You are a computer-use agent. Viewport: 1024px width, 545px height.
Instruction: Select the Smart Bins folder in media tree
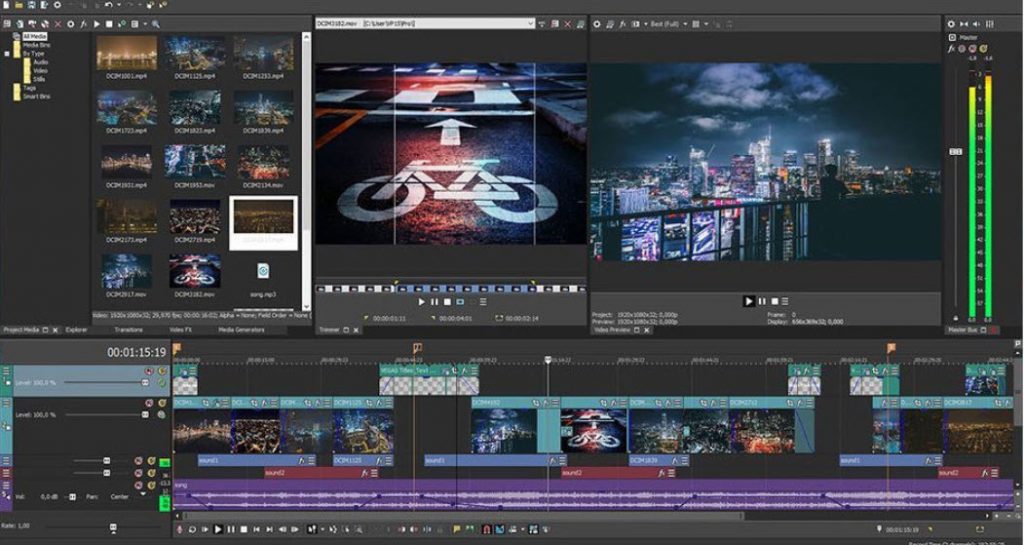click(35, 97)
